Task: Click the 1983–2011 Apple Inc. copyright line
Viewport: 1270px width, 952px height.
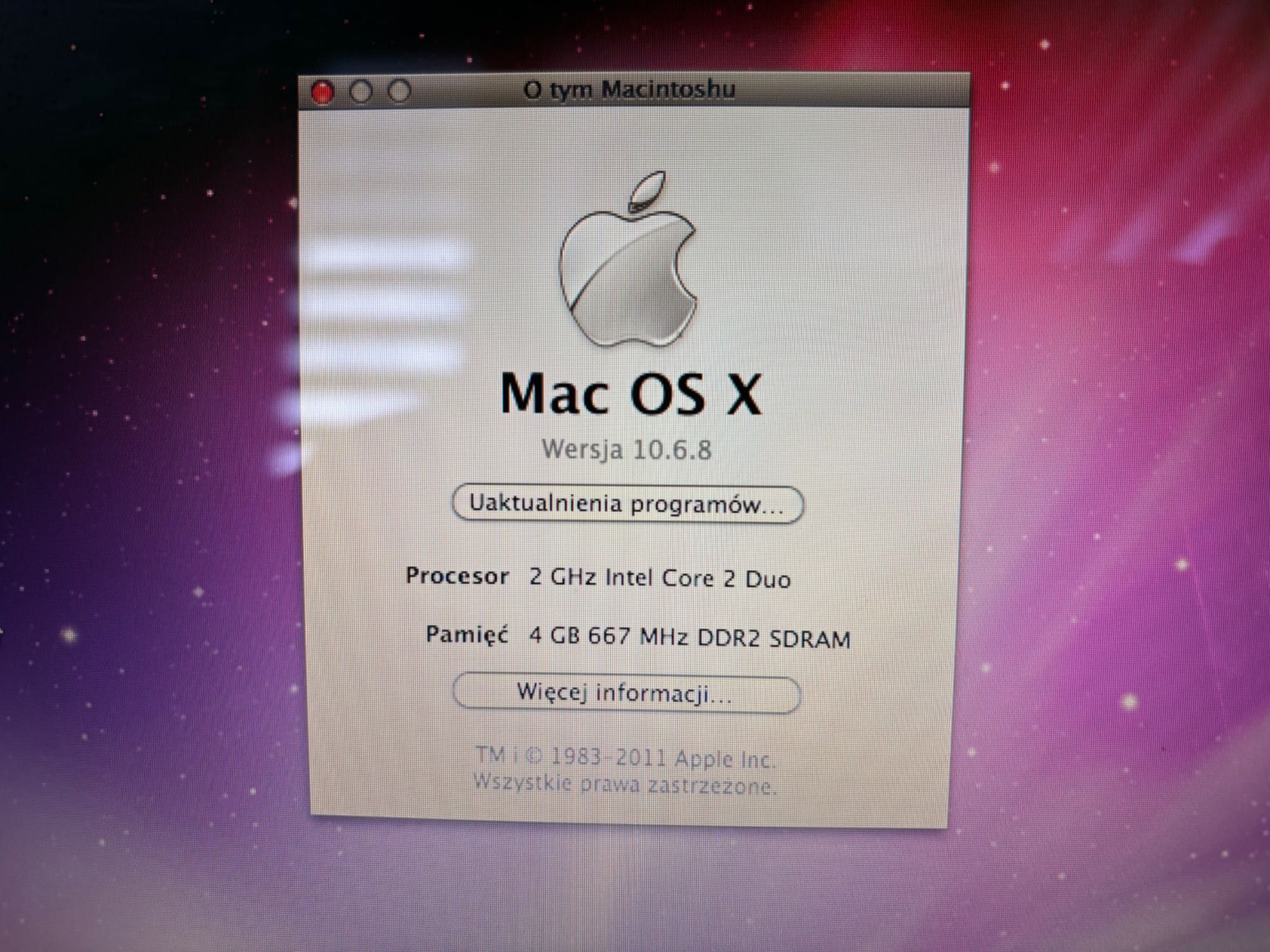Action: tap(625, 758)
